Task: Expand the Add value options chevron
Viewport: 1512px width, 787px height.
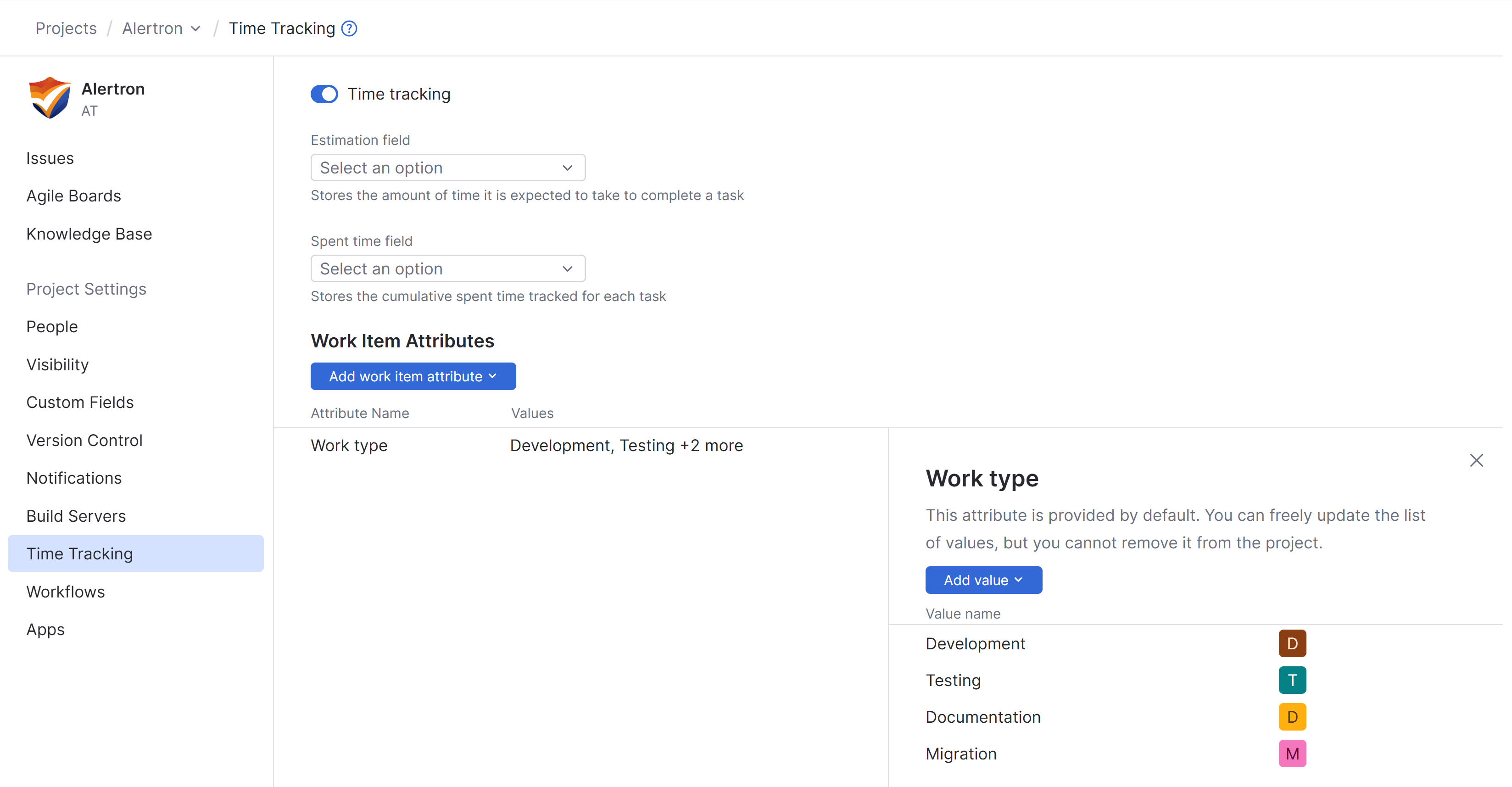Action: tap(1020, 580)
